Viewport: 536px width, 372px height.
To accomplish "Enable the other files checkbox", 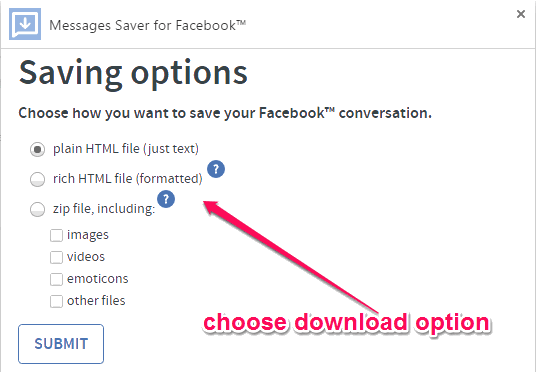I will coord(56,301).
